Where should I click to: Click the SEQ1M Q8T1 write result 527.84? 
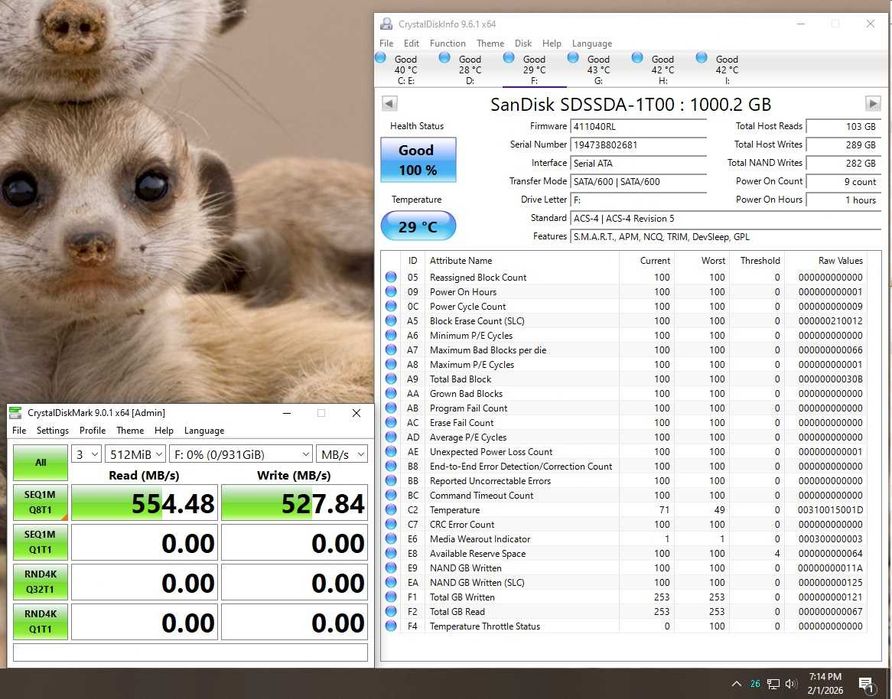[x=294, y=503]
